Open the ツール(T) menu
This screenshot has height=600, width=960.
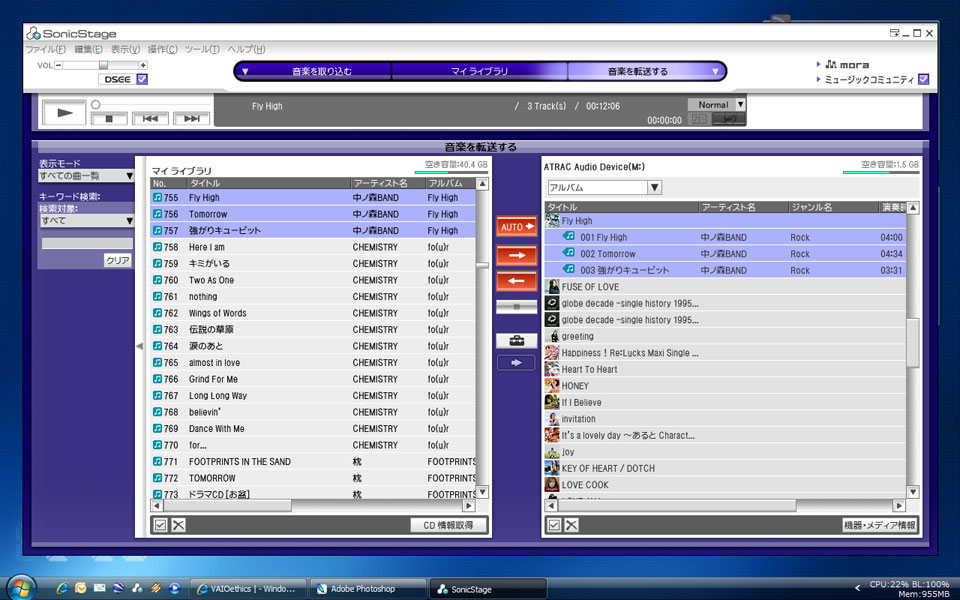tap(202, 49)
